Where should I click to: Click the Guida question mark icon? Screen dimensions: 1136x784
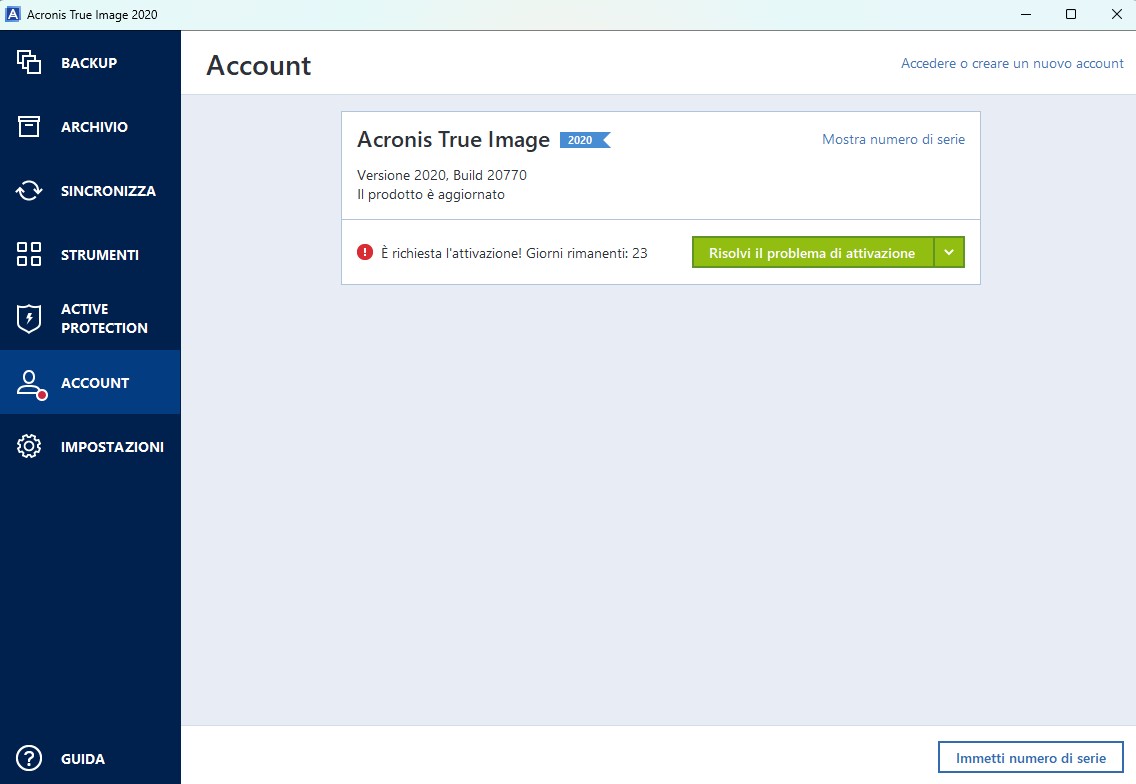(29, 759)
